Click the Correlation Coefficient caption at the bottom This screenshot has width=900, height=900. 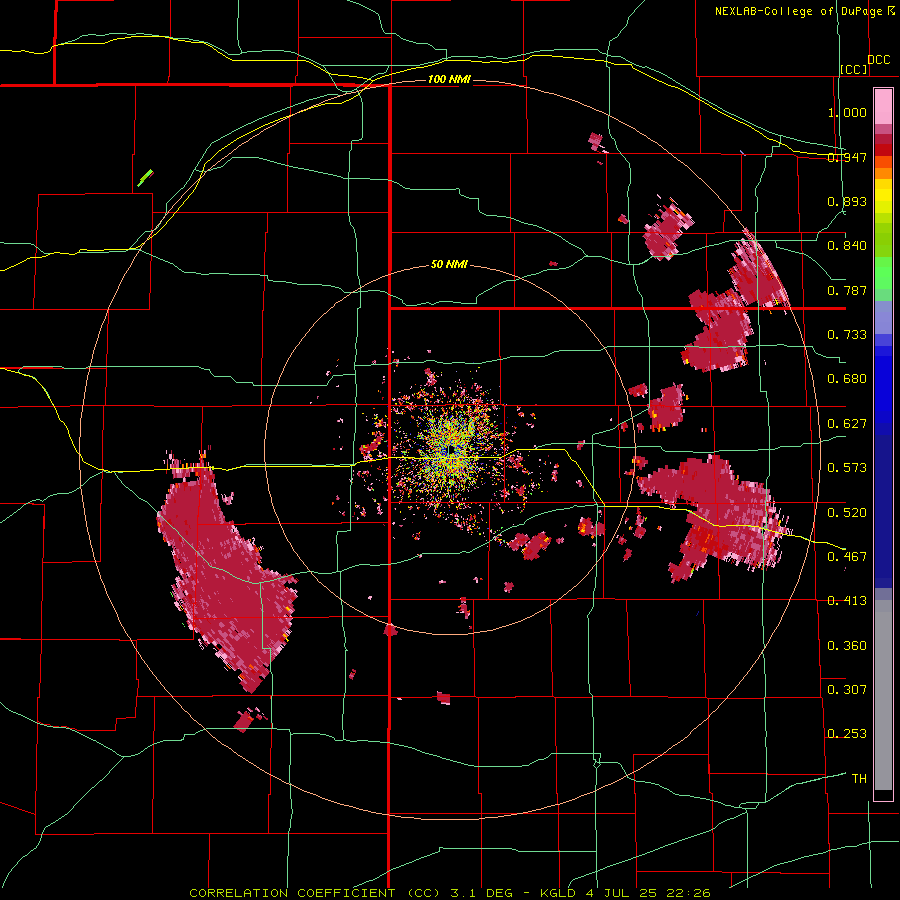pyautogui.click(x=450, y=893)
